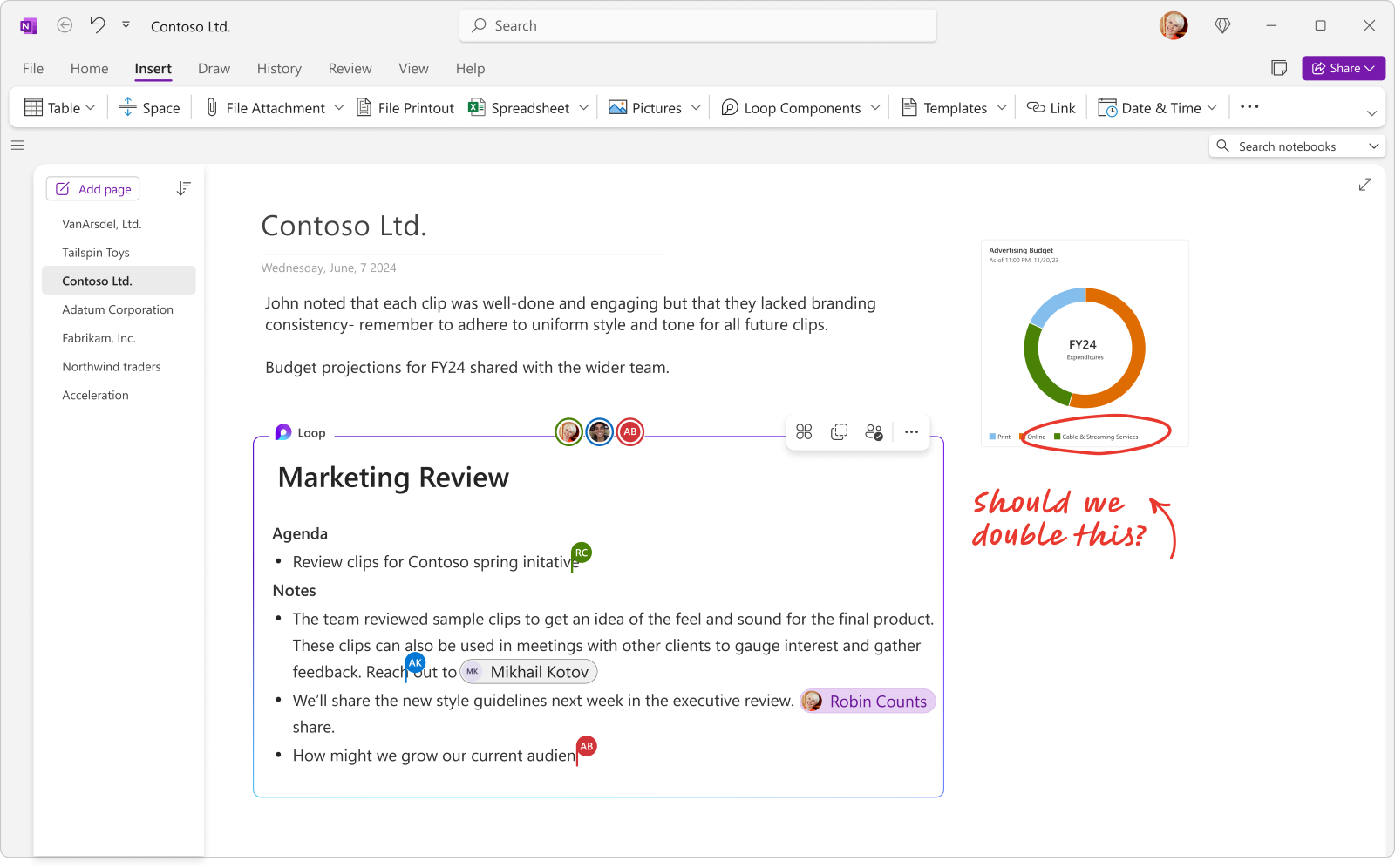Open the notebook view icon beside Share
The height and width of the screenshot is (868, 1395).
1279,68
